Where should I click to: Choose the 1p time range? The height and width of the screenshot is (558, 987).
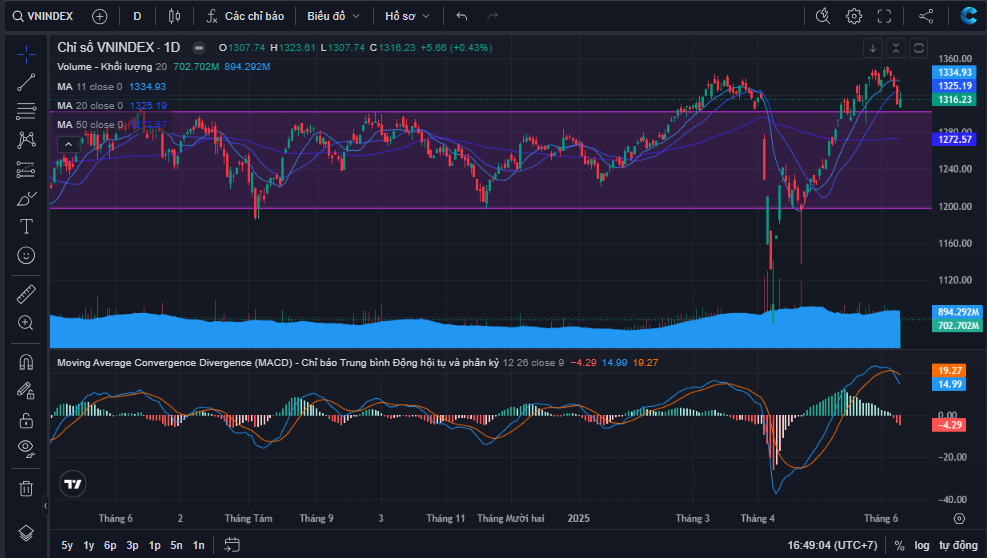[154, 545]
